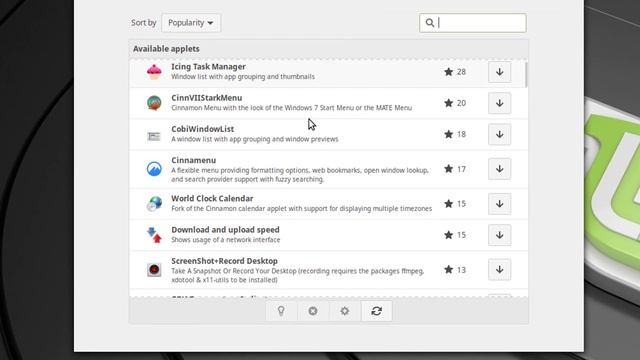This screenshot has width=640, height=360.
Task: Click the 'Shows usage of a network interface' description
Action: click(x=226, y=240)
